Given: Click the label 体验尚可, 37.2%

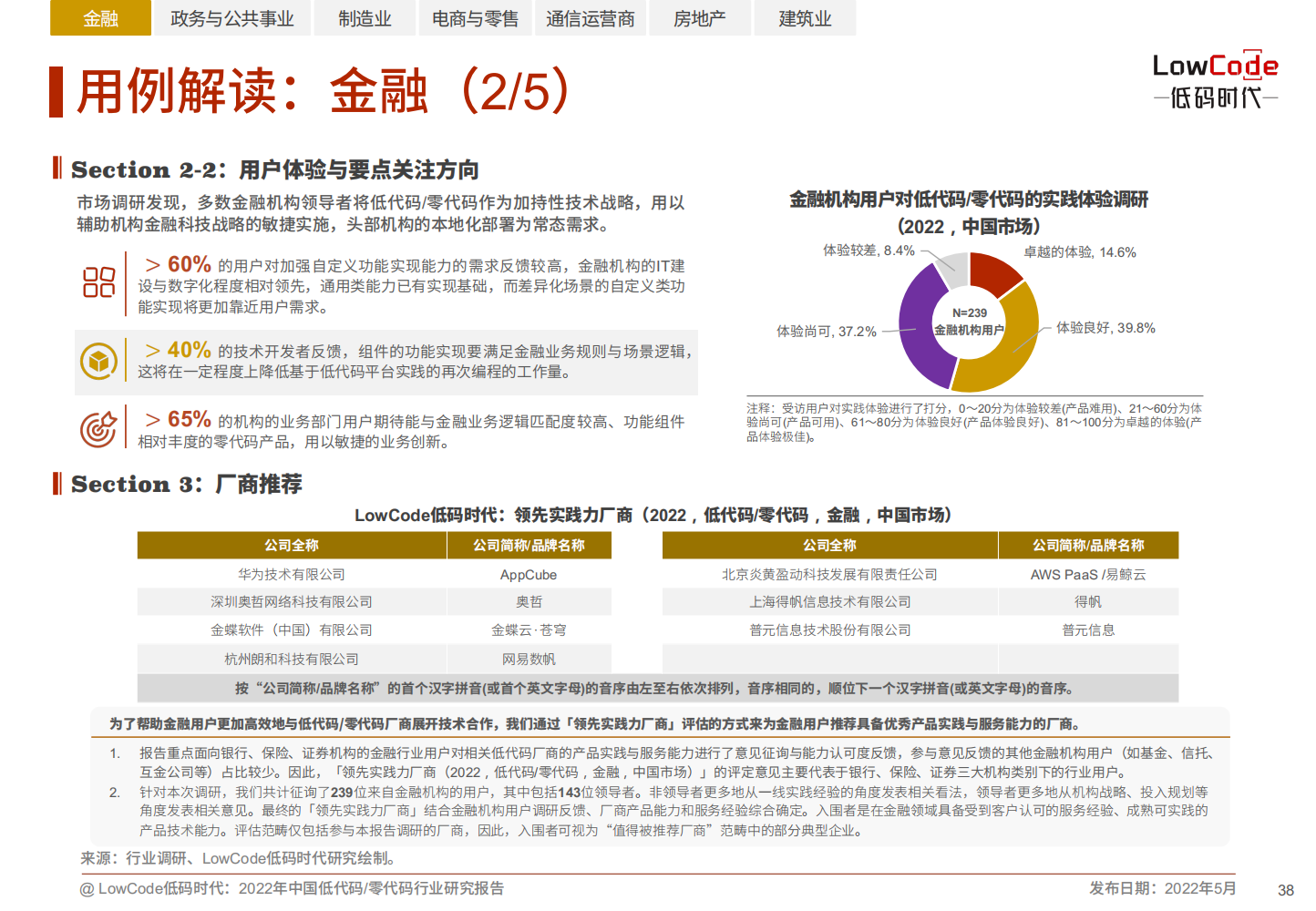Looking at the screenshot, I should [827, 332].
